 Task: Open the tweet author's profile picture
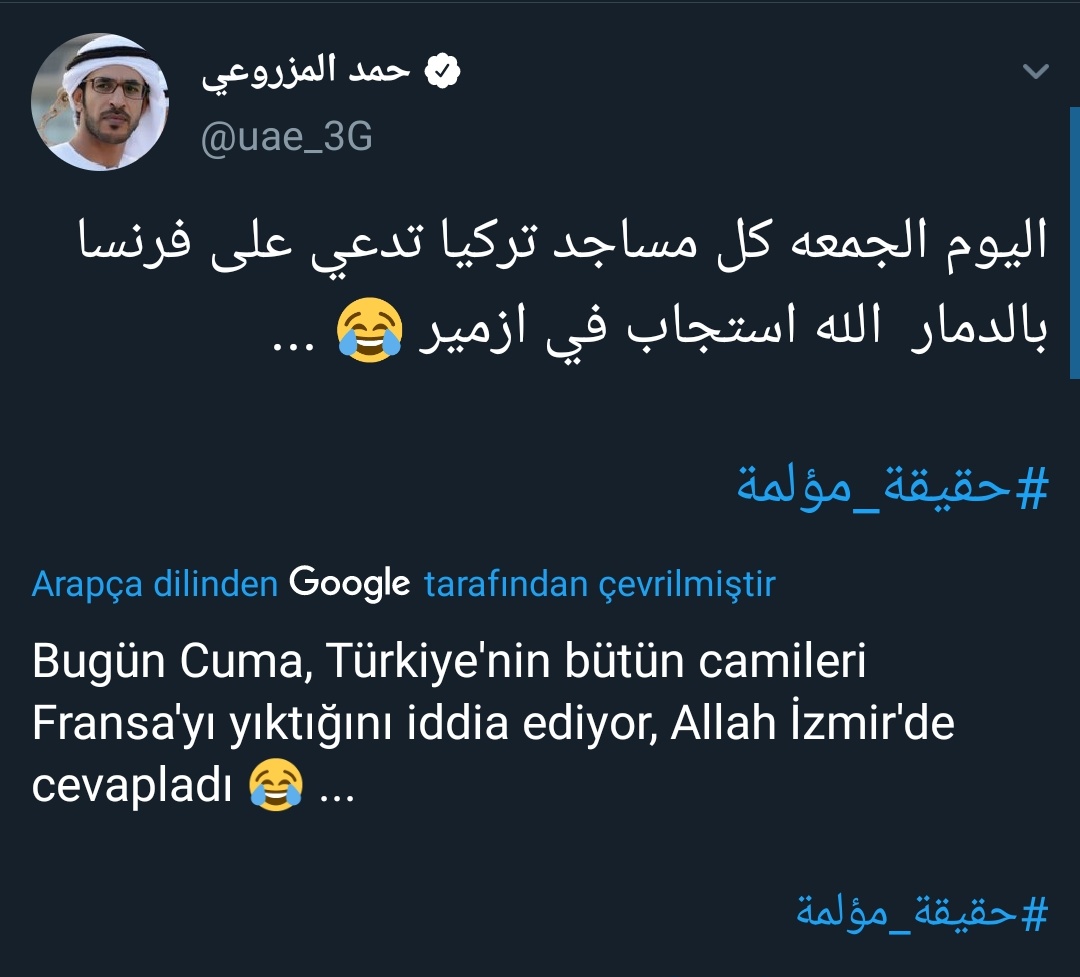99,103
